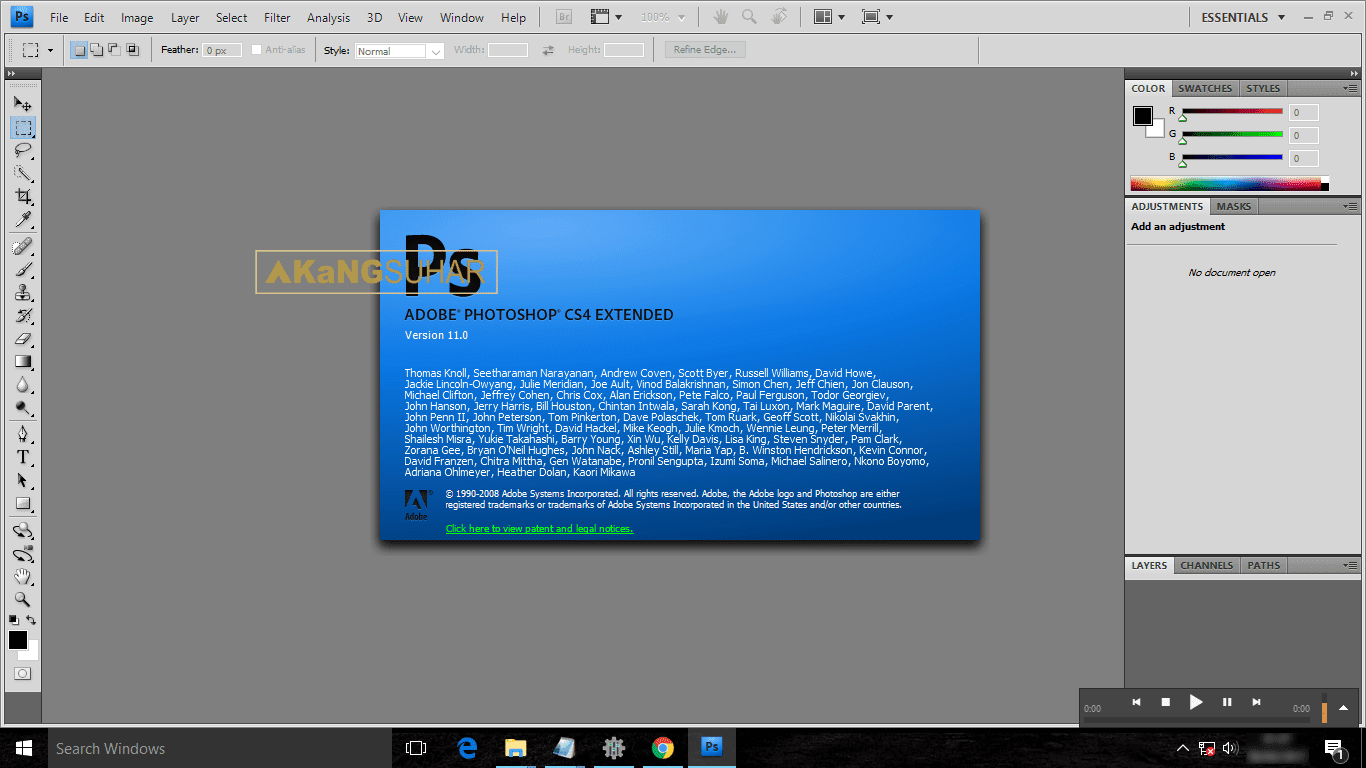Screen dimensions: 1366x768
Task: Open the Analysis menu
Action: point(329,18)
